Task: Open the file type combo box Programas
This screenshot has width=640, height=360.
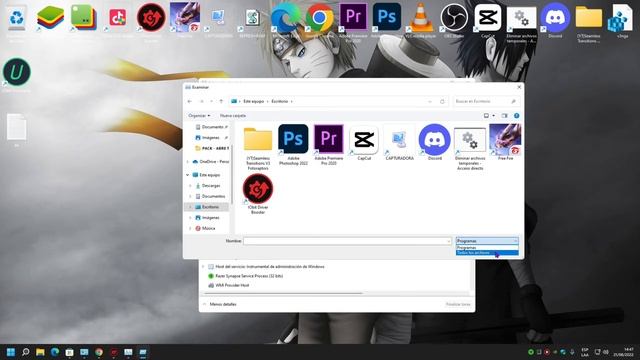Action: (x=487, y=241)
